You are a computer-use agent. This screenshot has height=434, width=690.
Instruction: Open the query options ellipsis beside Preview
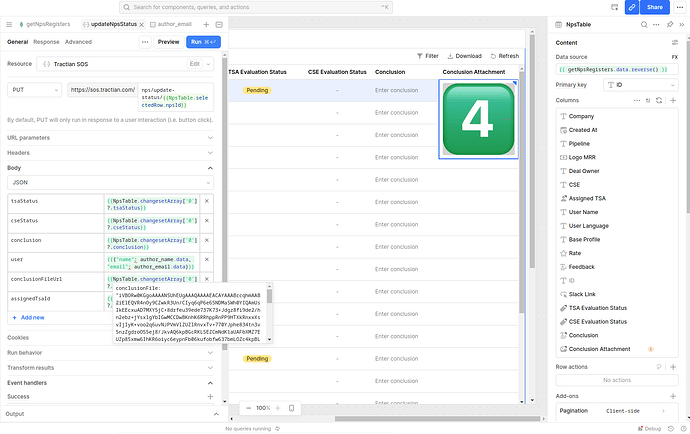[x=145, y=42]
